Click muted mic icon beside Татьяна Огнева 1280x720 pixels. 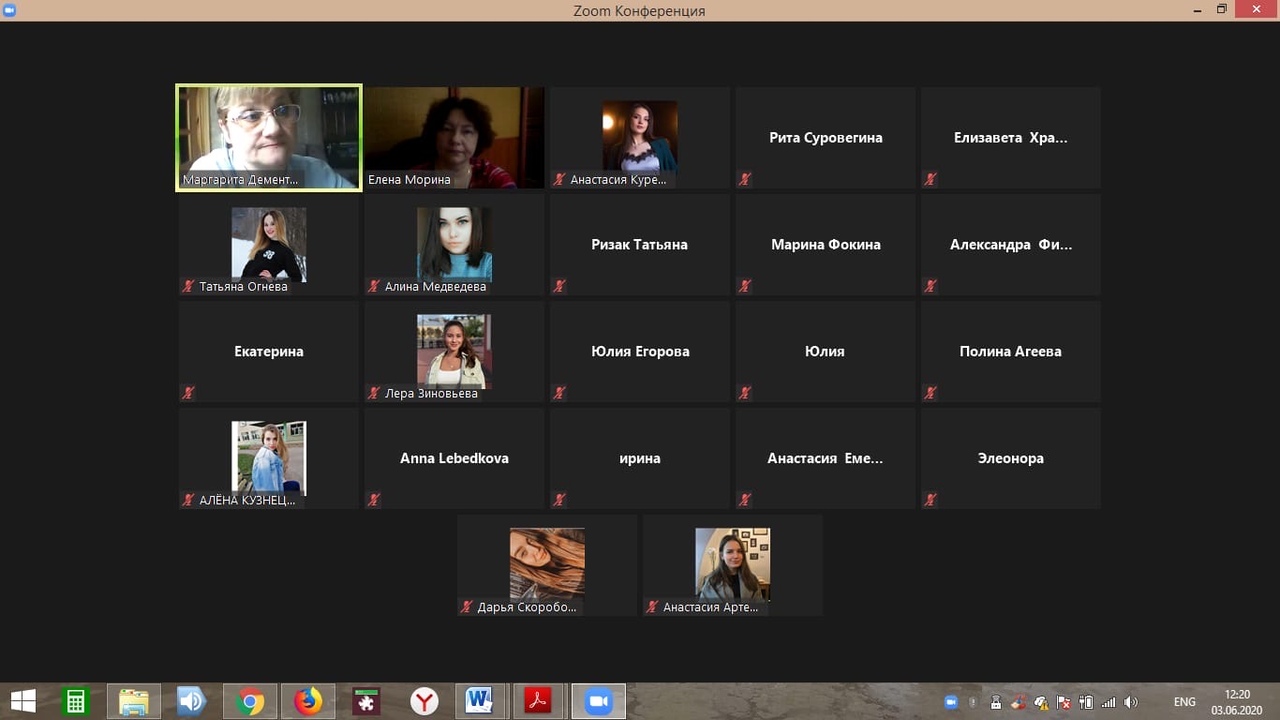[188, 286]
